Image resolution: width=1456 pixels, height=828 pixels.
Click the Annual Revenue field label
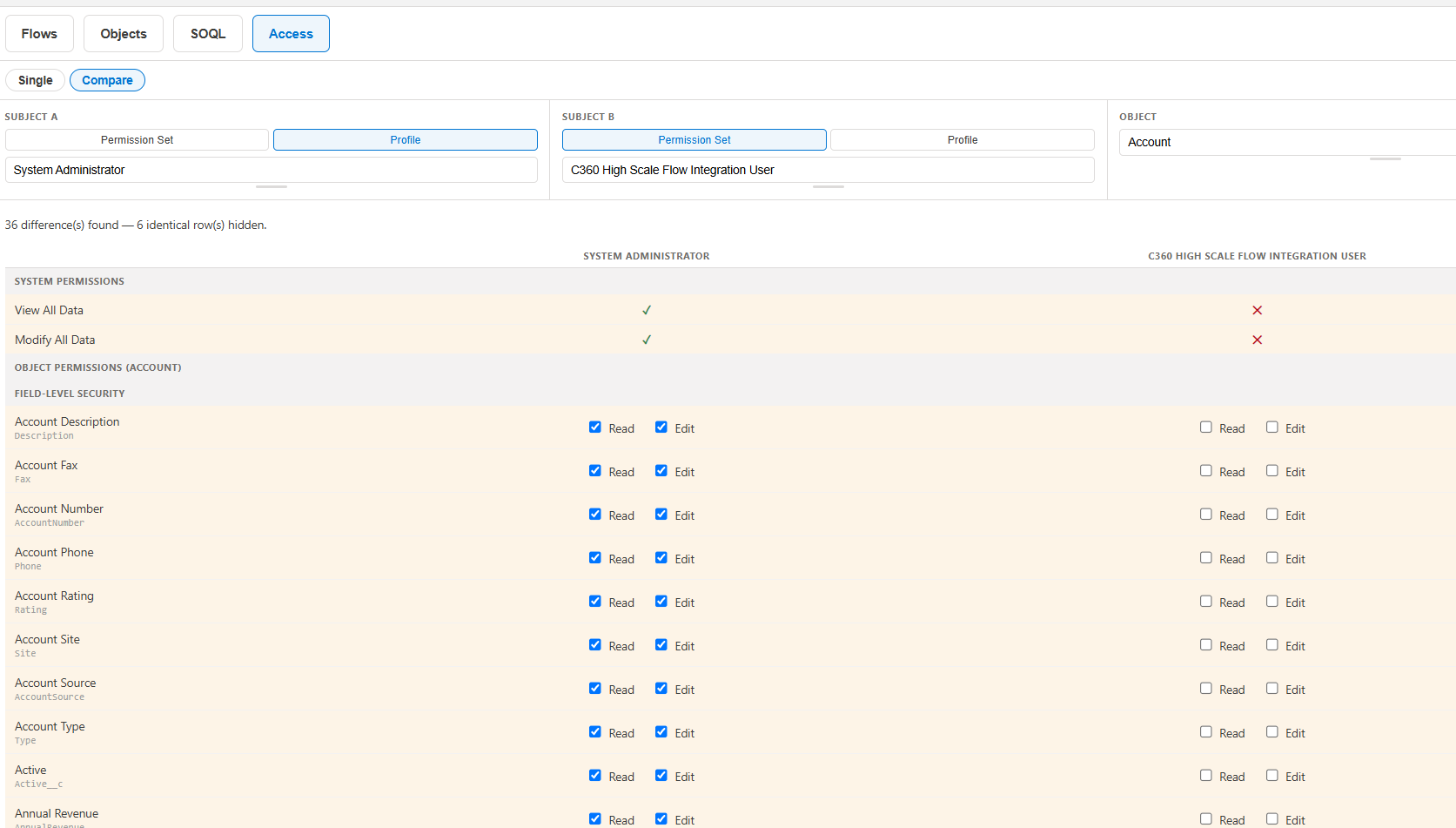(x=57, y=813)
